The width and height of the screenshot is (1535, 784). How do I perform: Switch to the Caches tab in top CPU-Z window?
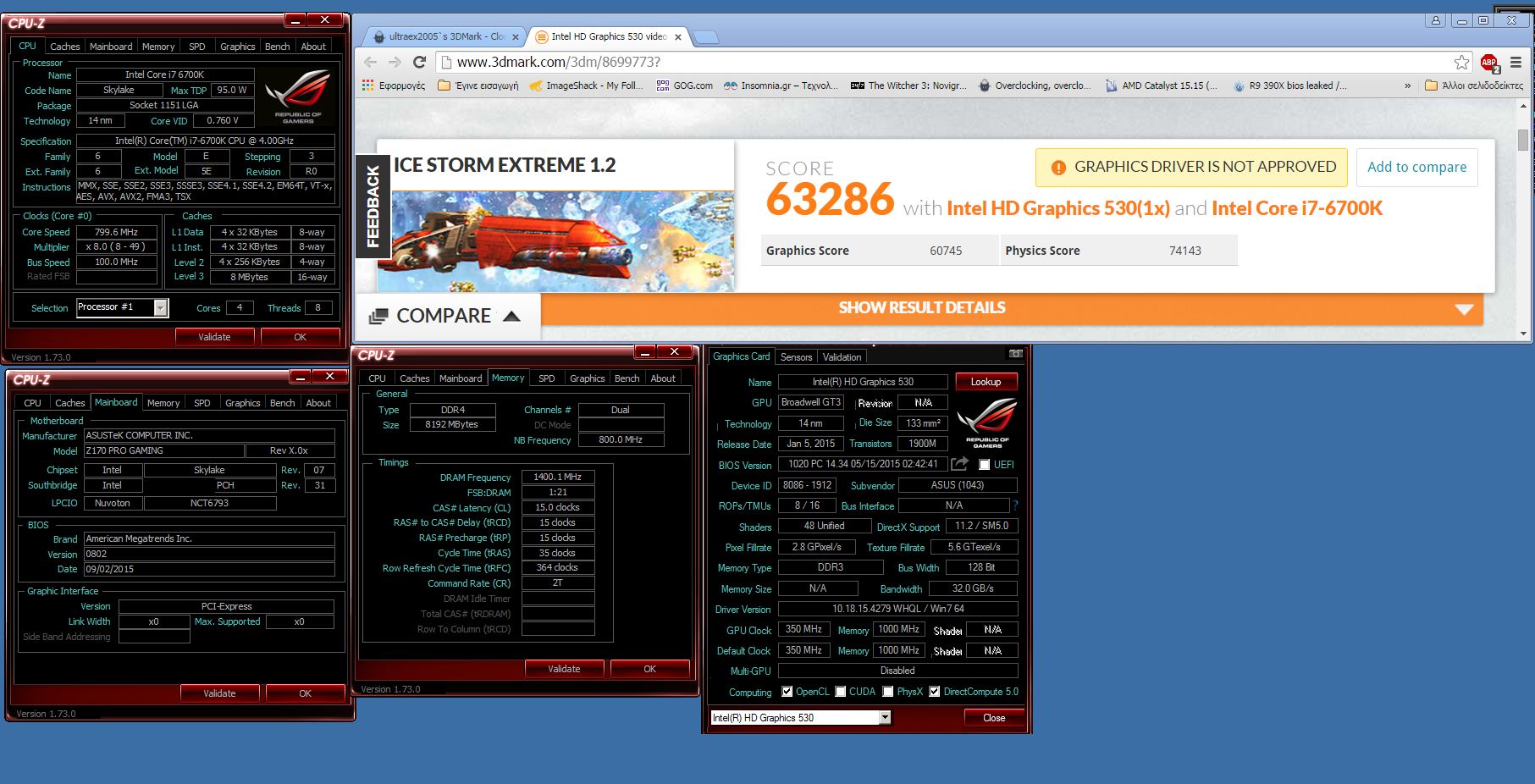[x=64, y=47]
